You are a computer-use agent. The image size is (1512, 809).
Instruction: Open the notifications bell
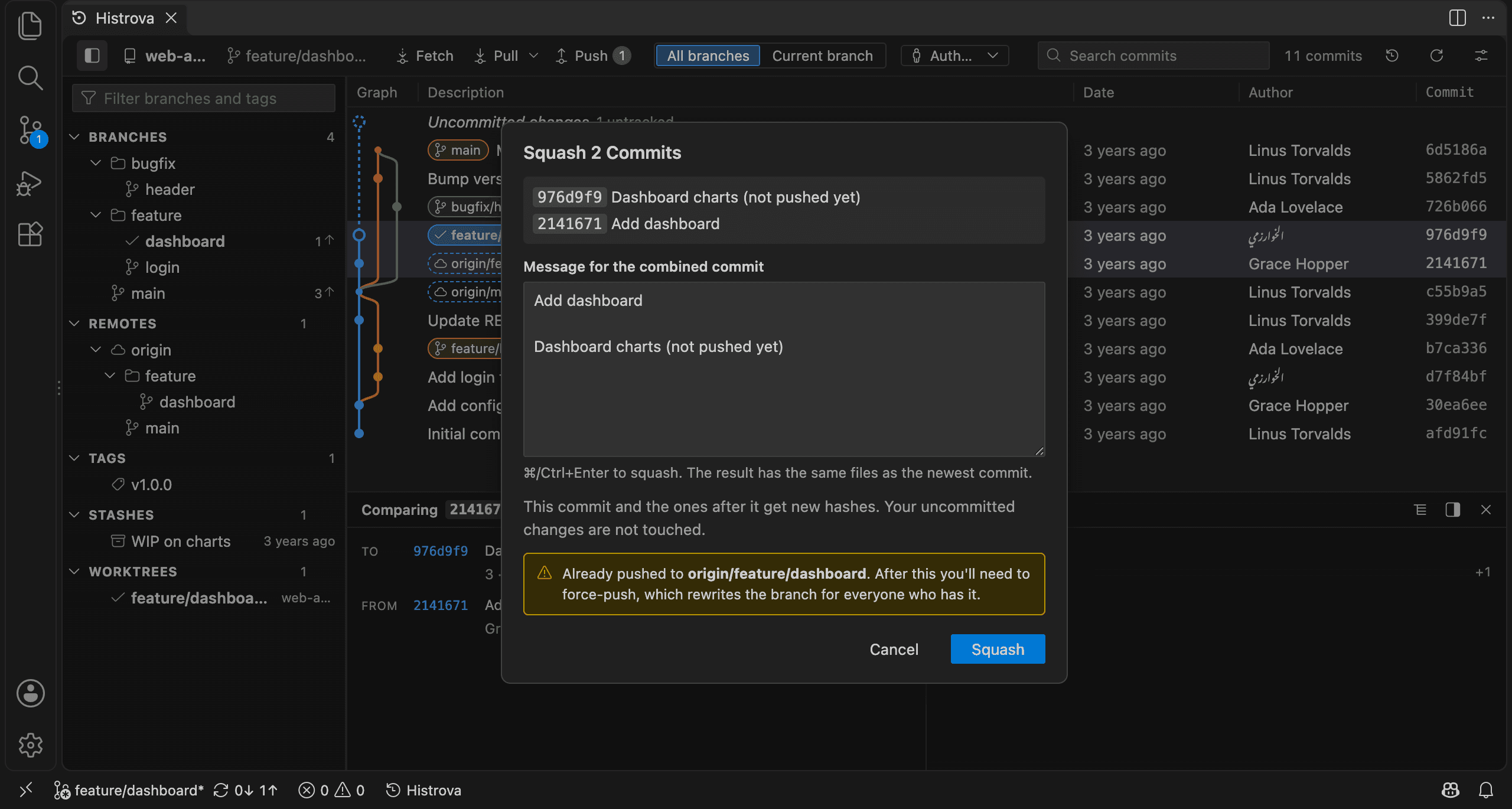point(1485,790)
